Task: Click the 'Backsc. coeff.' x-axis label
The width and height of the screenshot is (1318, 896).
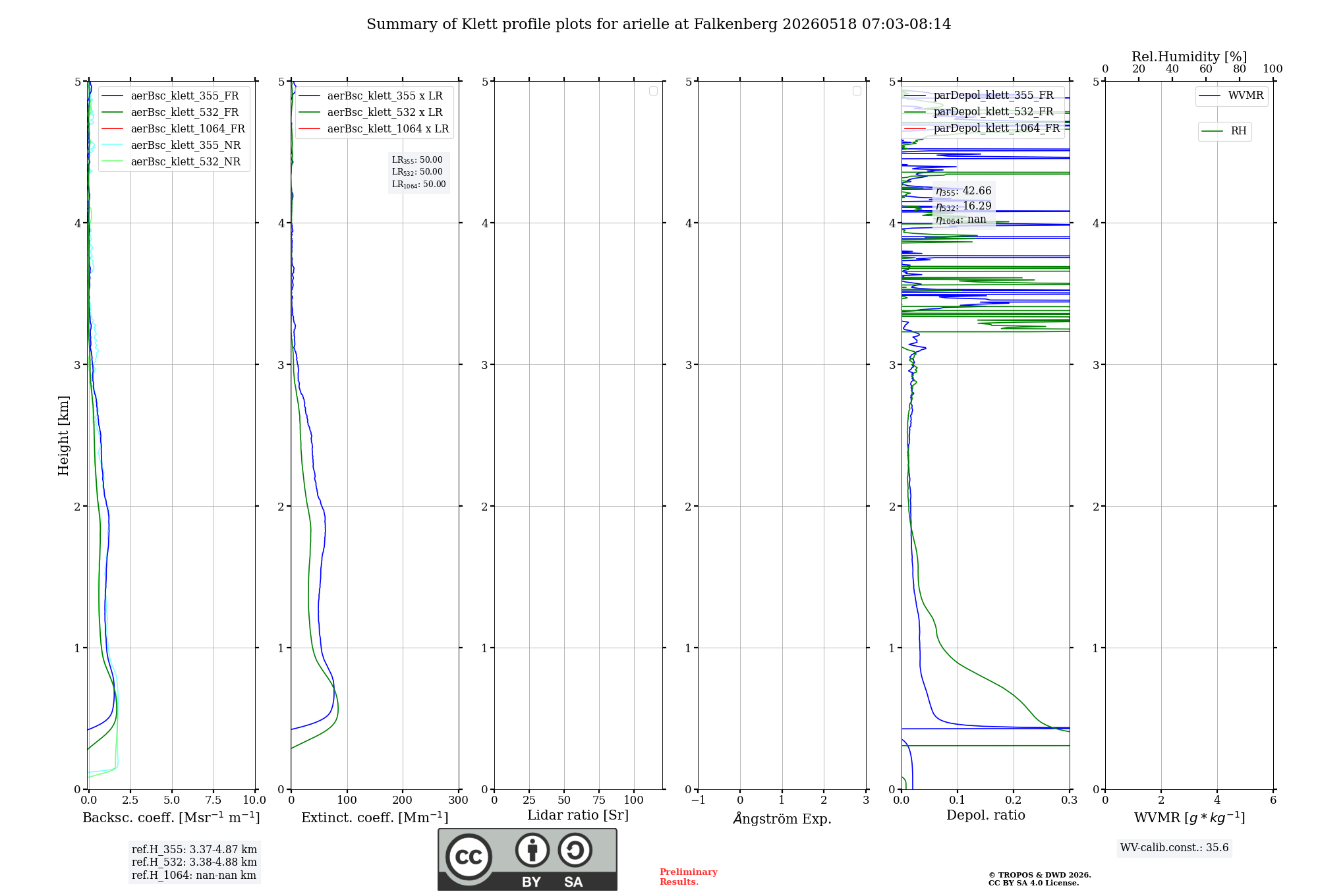Action: tap(171, 818)
